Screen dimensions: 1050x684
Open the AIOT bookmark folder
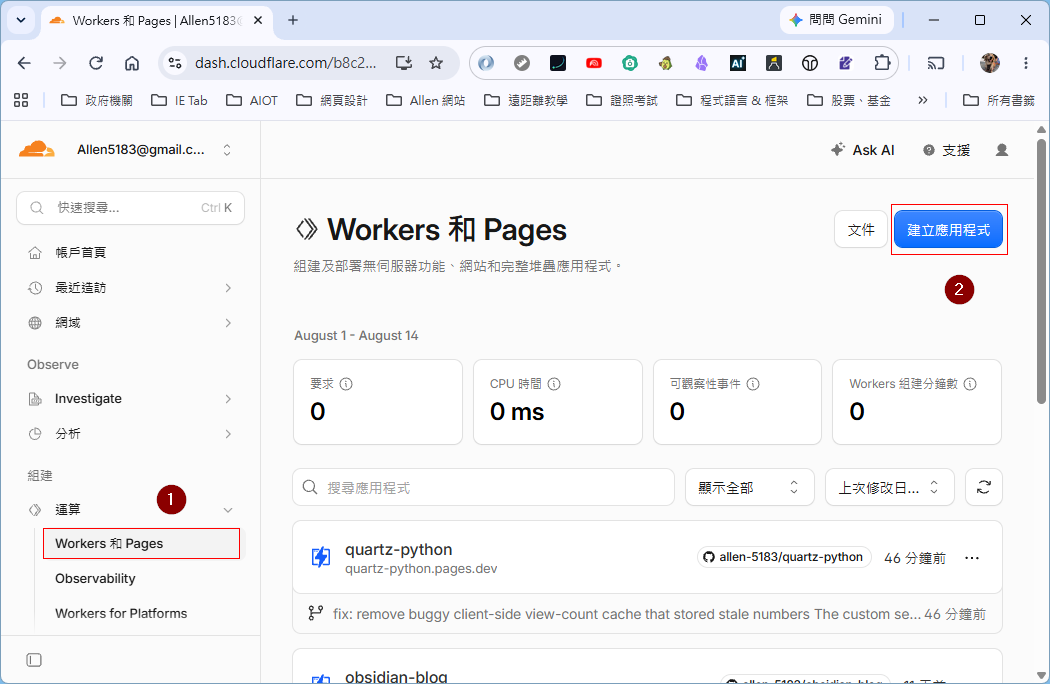point(252,100)
